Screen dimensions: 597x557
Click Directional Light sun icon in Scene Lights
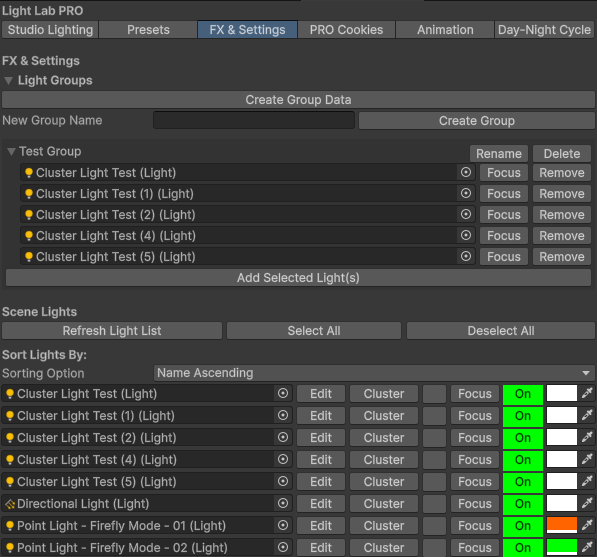[10, 504]
